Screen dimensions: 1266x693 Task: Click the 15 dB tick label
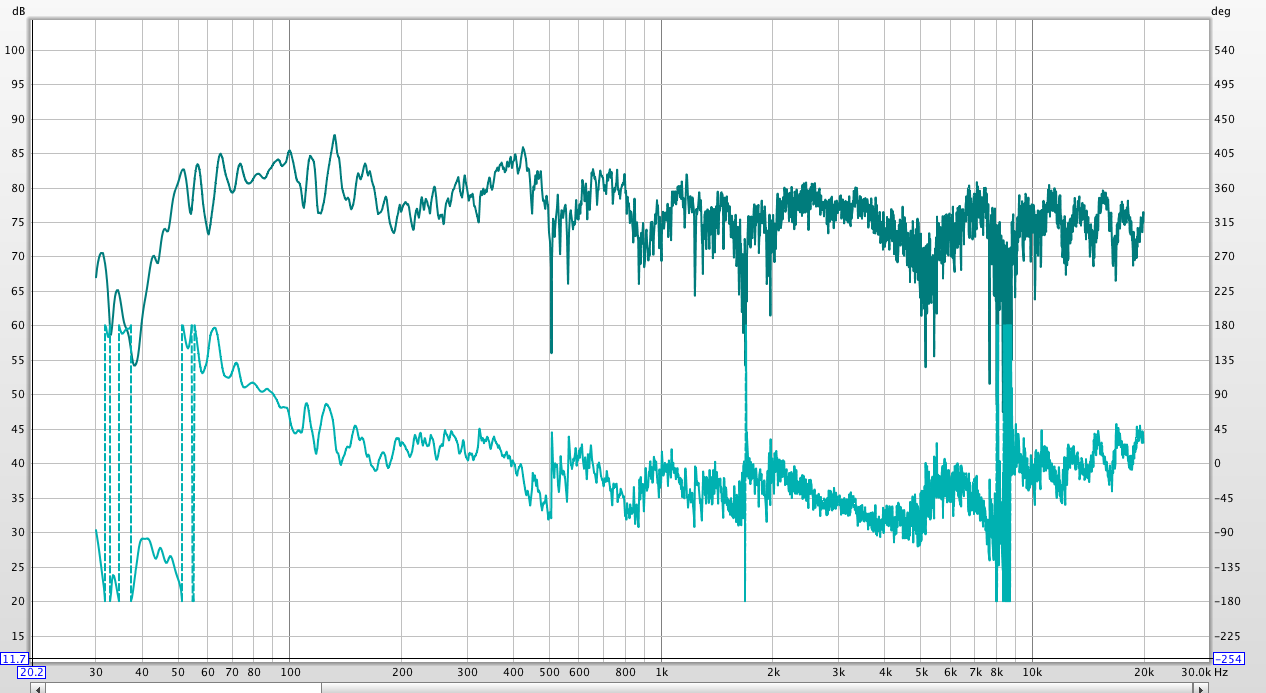click(x=18, y=637)
